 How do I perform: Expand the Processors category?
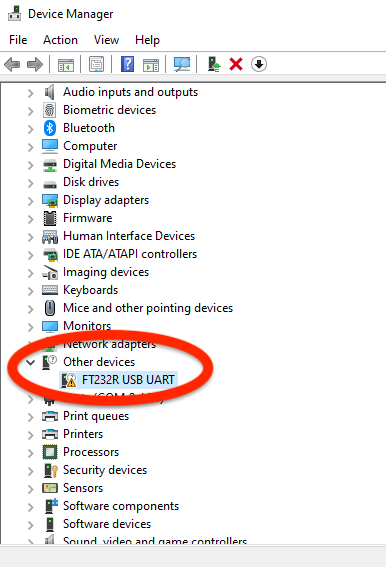point(31,453)
